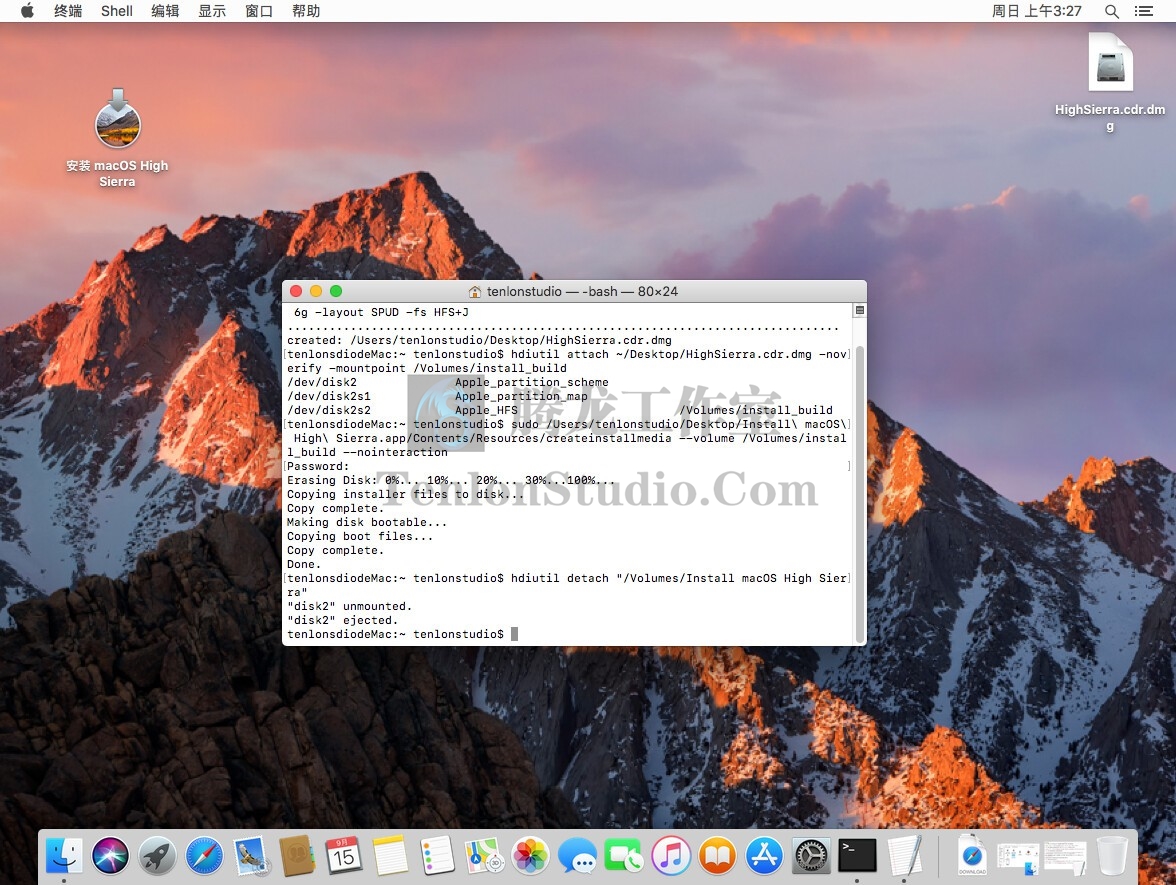Click Terminal icon in Dock
The height and width of the screenshot is (885, 1176).
point(857,856)
